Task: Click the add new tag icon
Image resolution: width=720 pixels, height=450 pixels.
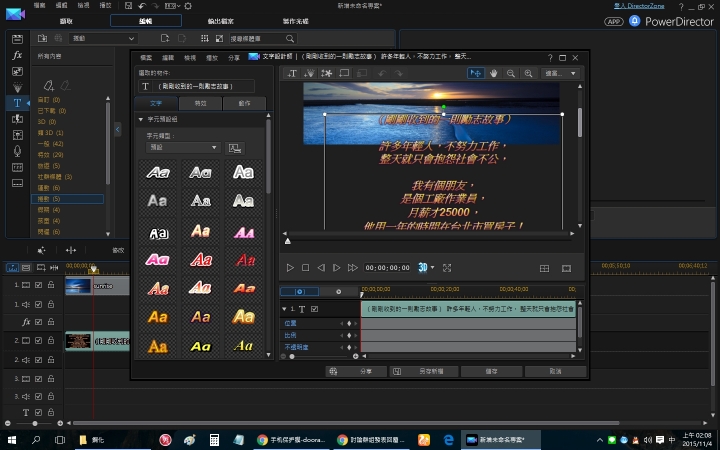Action: (49, 85)
